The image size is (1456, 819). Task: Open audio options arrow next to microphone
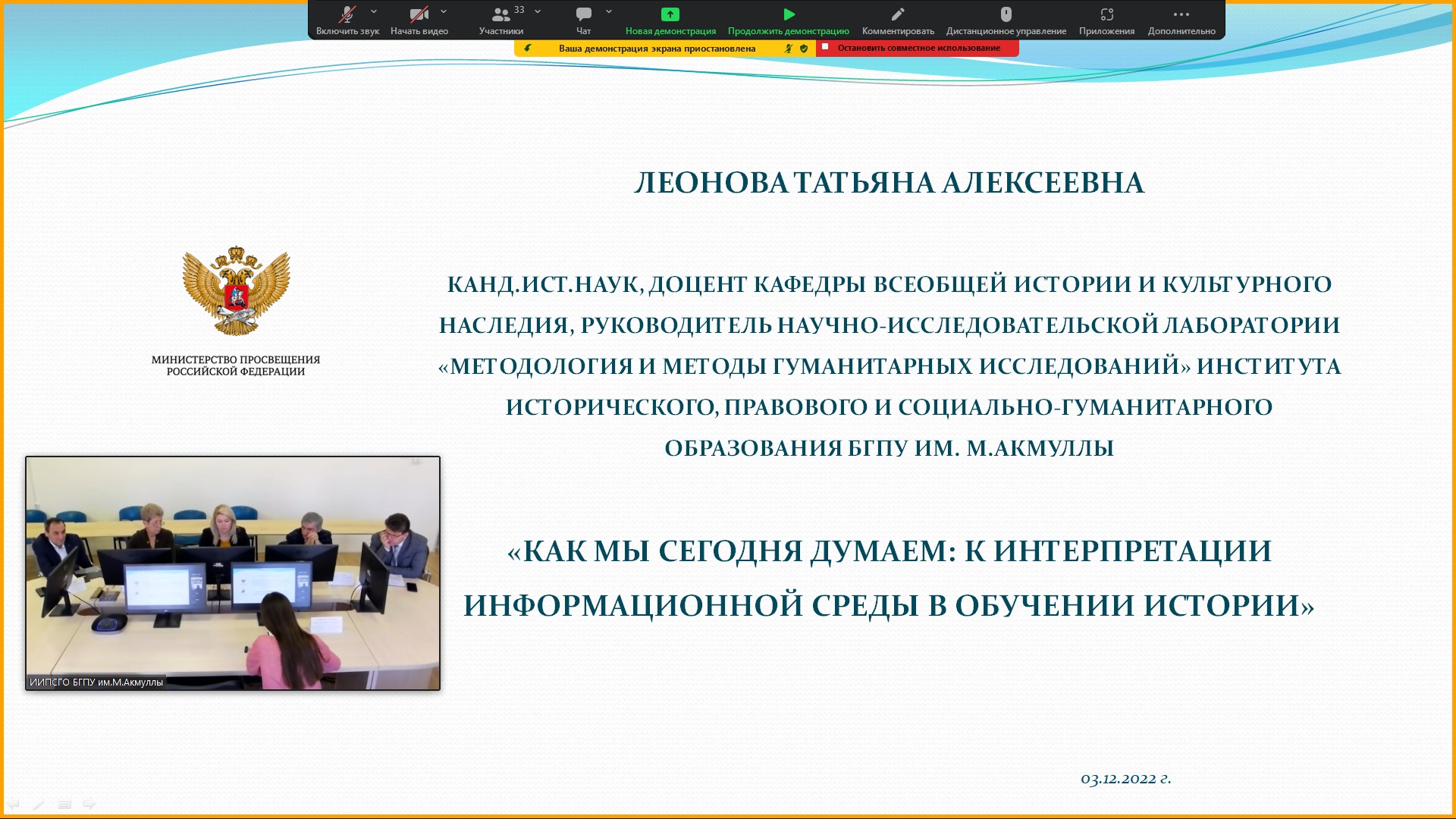tap(374, 11)
